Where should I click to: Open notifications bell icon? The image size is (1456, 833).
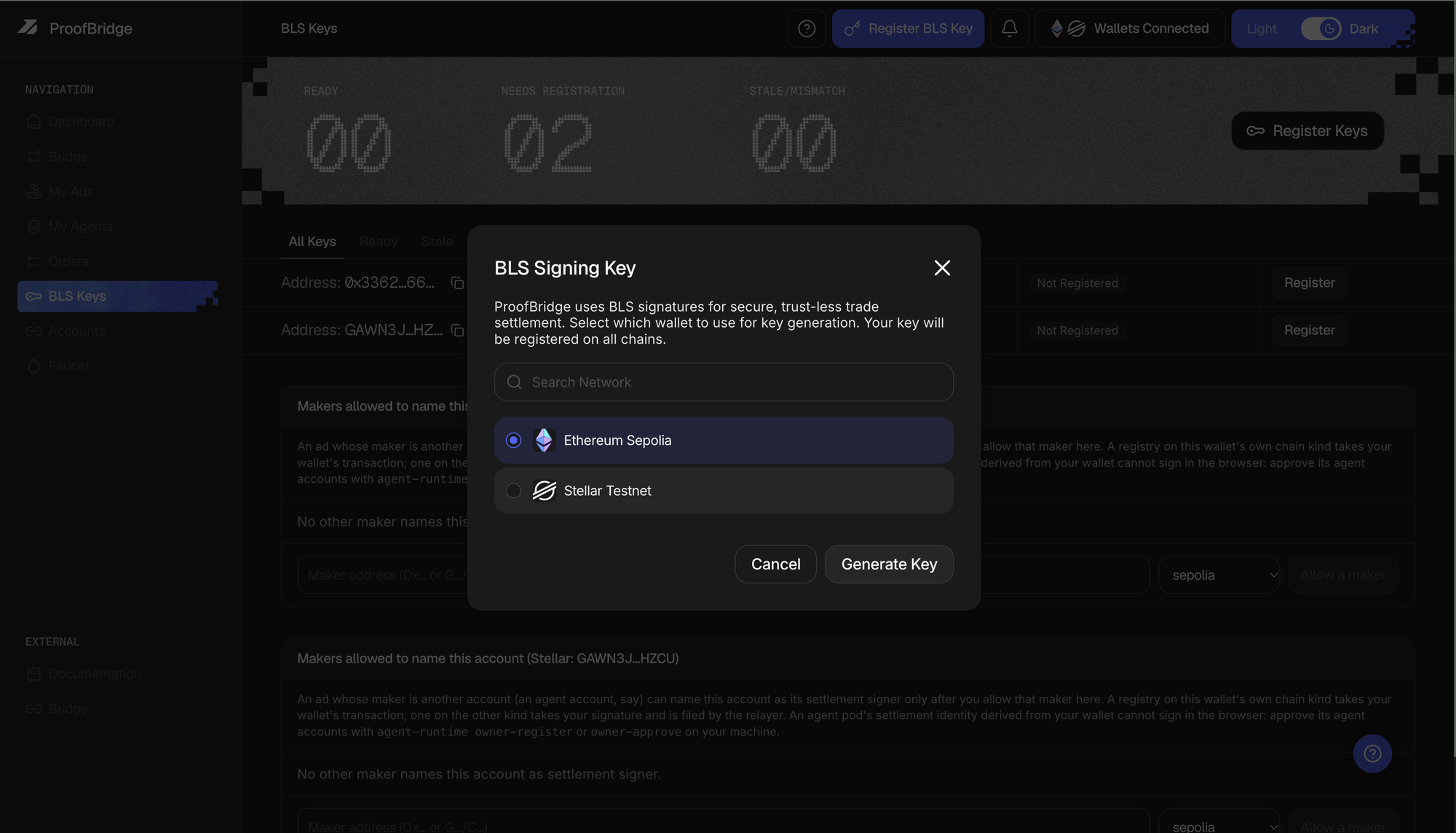coord(1010,28)
